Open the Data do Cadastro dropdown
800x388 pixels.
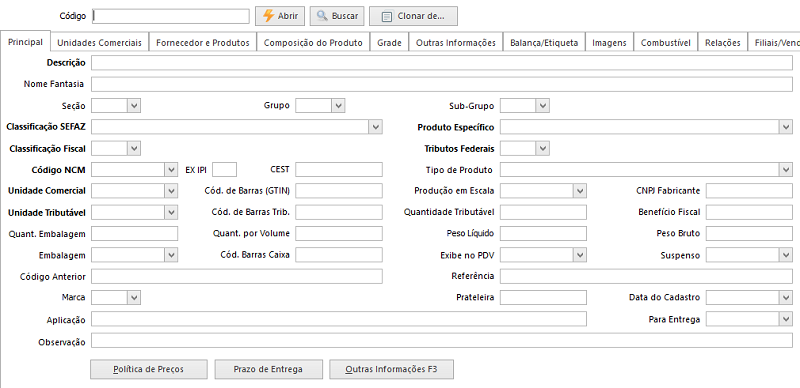point(786,297)
